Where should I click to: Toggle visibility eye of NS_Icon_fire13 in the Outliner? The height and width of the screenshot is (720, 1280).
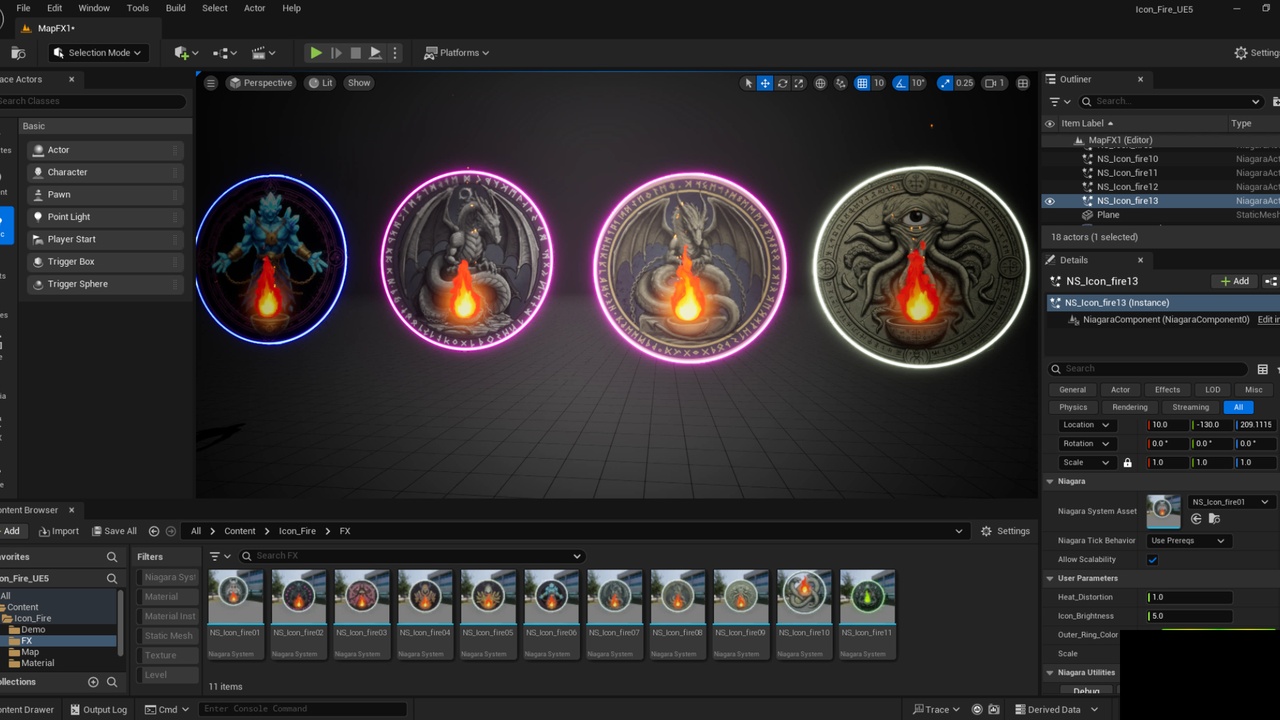click(x=1050, y=201)
